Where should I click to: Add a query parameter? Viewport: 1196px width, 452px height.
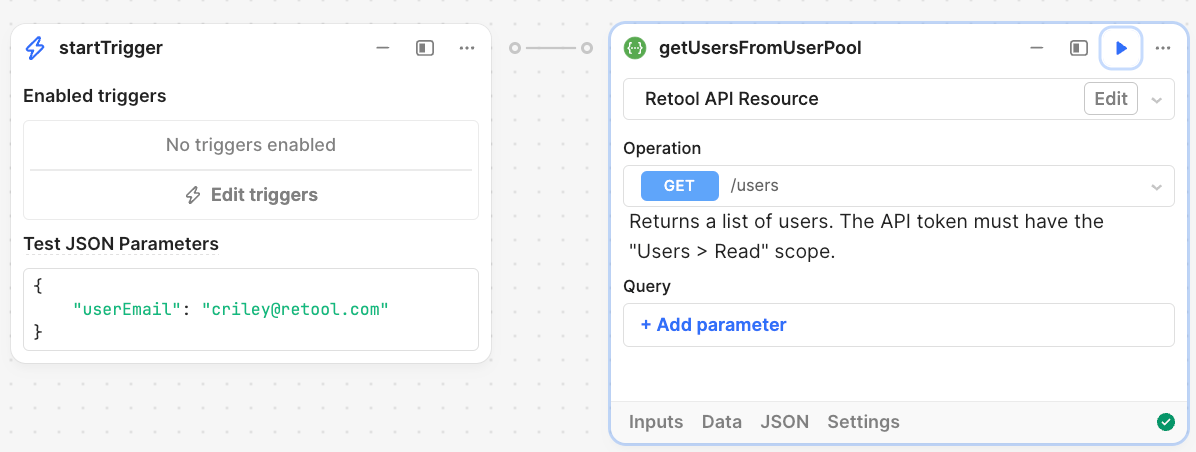713,325
